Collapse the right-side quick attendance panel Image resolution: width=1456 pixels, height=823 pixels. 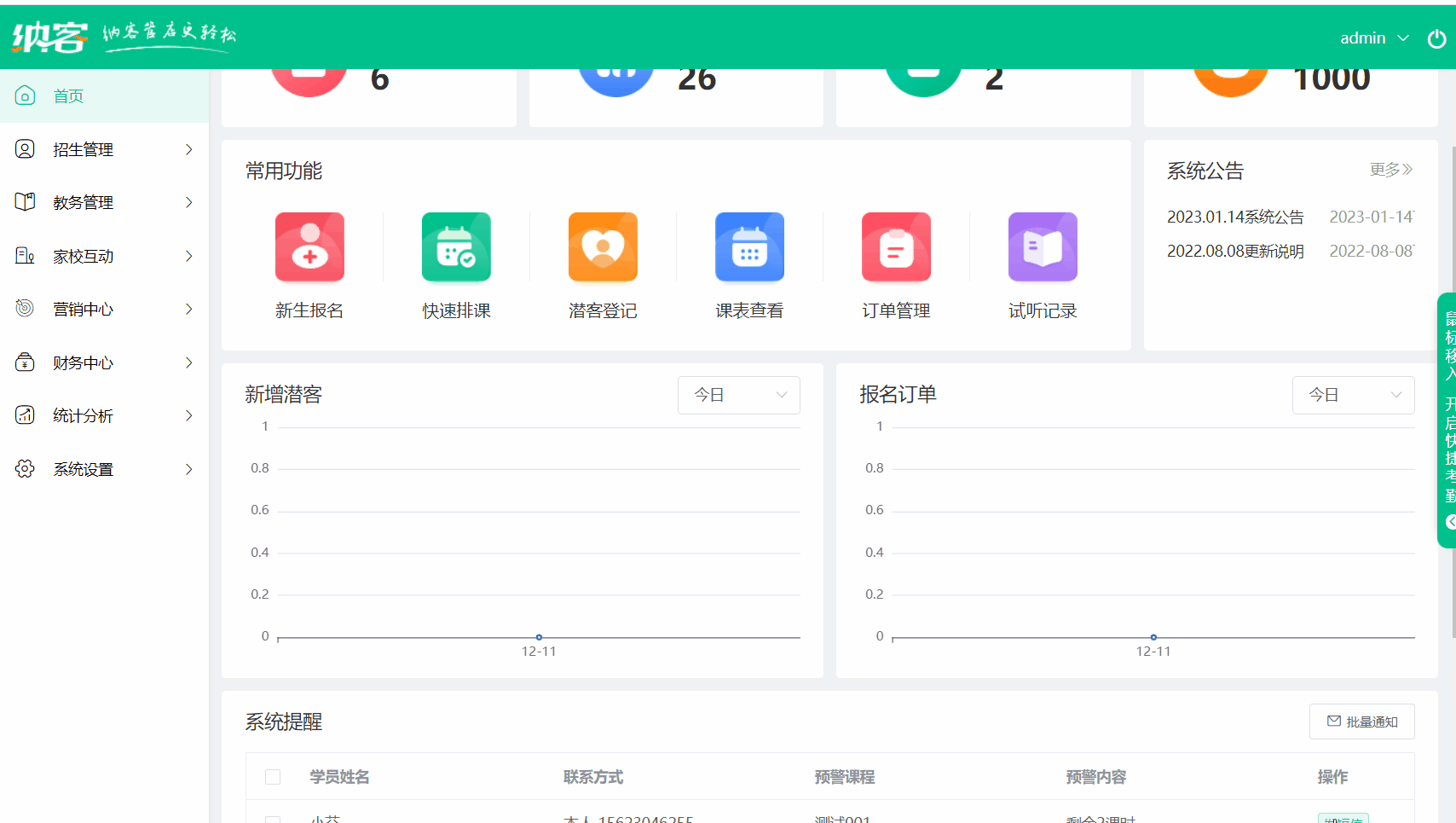coord(1448,522)
